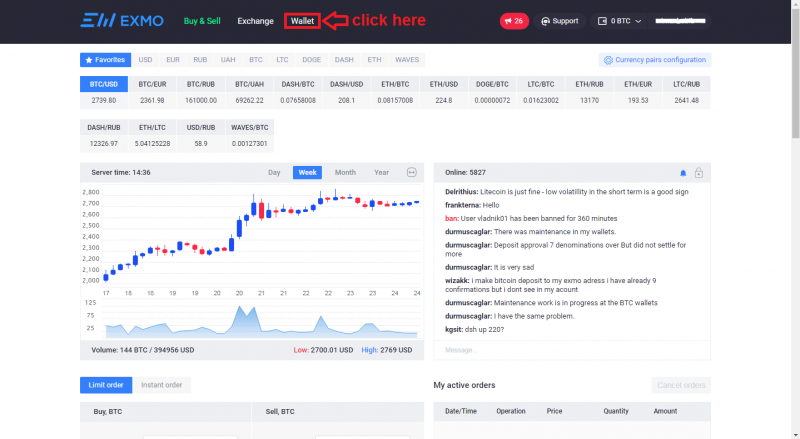This screenshot has width=800, height=439.
Task: Switch to the RUB currency tab
Action: click(200, 60)
